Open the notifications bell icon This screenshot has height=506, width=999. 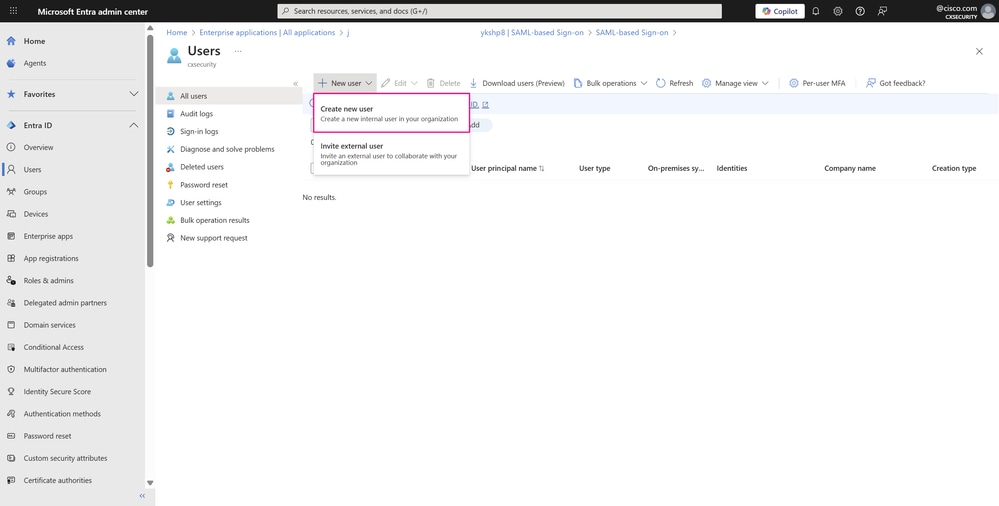816,11
